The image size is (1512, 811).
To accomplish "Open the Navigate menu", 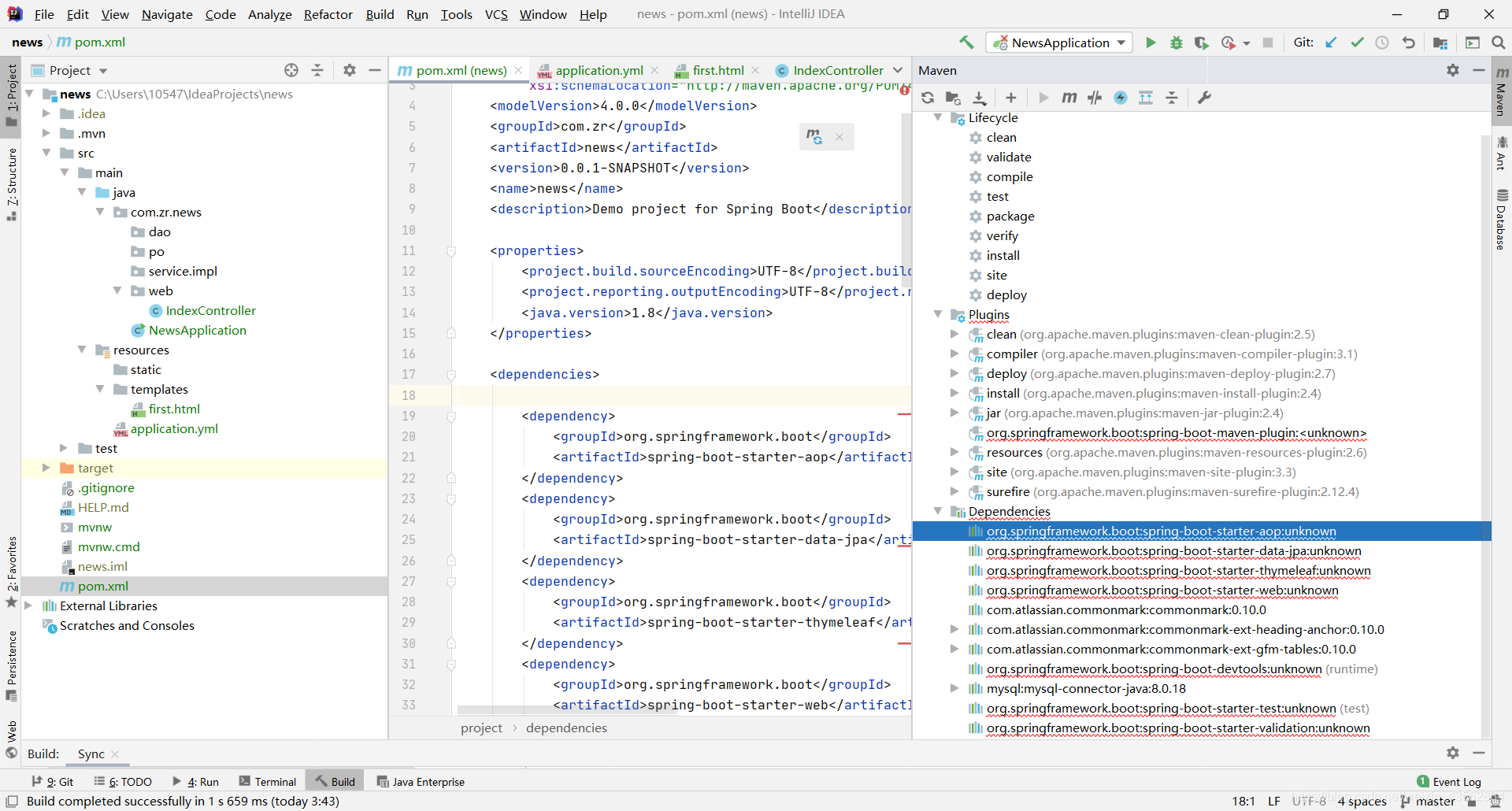I will point(166,14).
